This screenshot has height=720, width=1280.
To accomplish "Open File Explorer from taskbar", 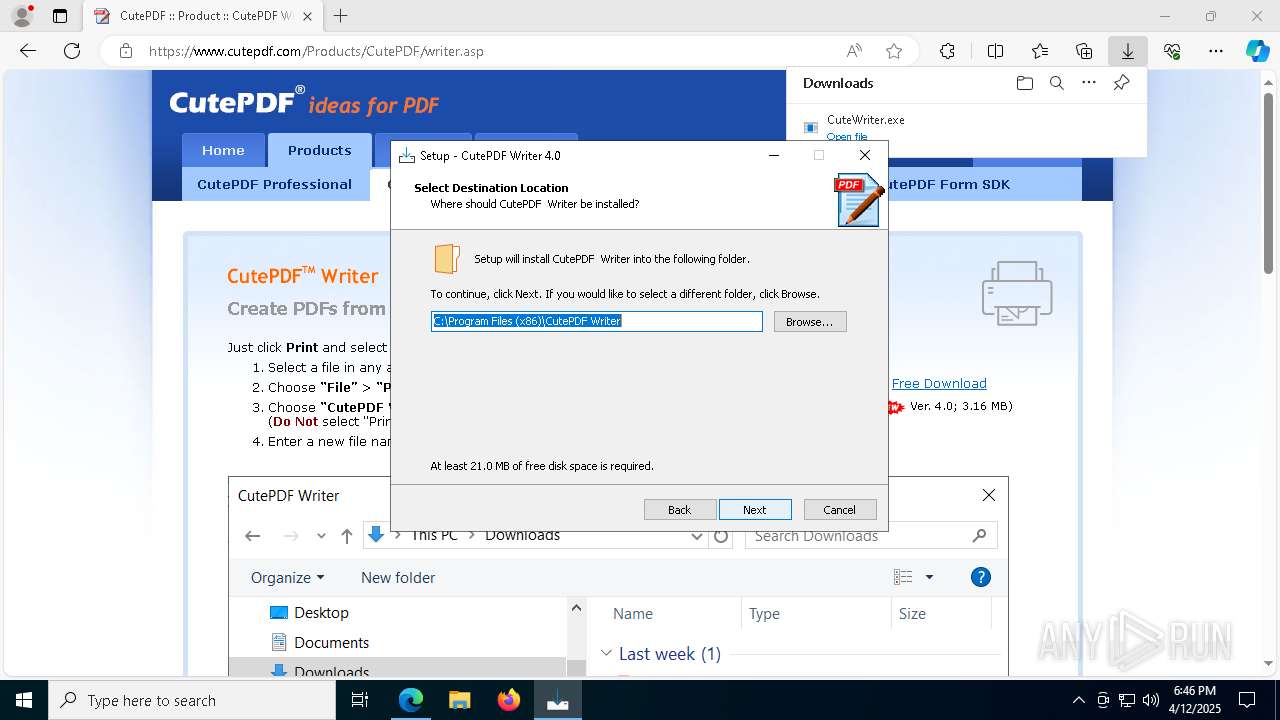I will pos(460,700).
